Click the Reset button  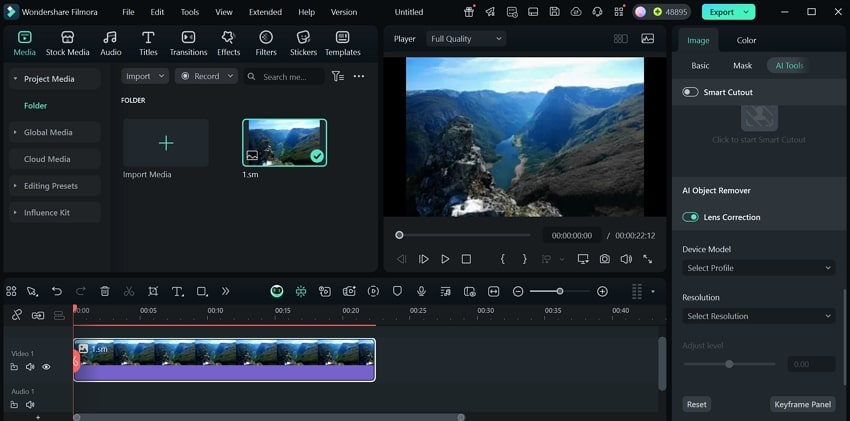[x=697, y=404]
